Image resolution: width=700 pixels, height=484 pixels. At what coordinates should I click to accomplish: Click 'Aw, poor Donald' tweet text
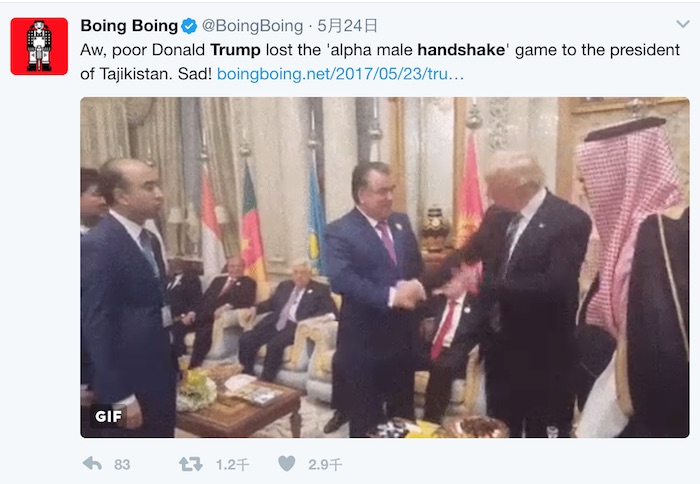143,50
